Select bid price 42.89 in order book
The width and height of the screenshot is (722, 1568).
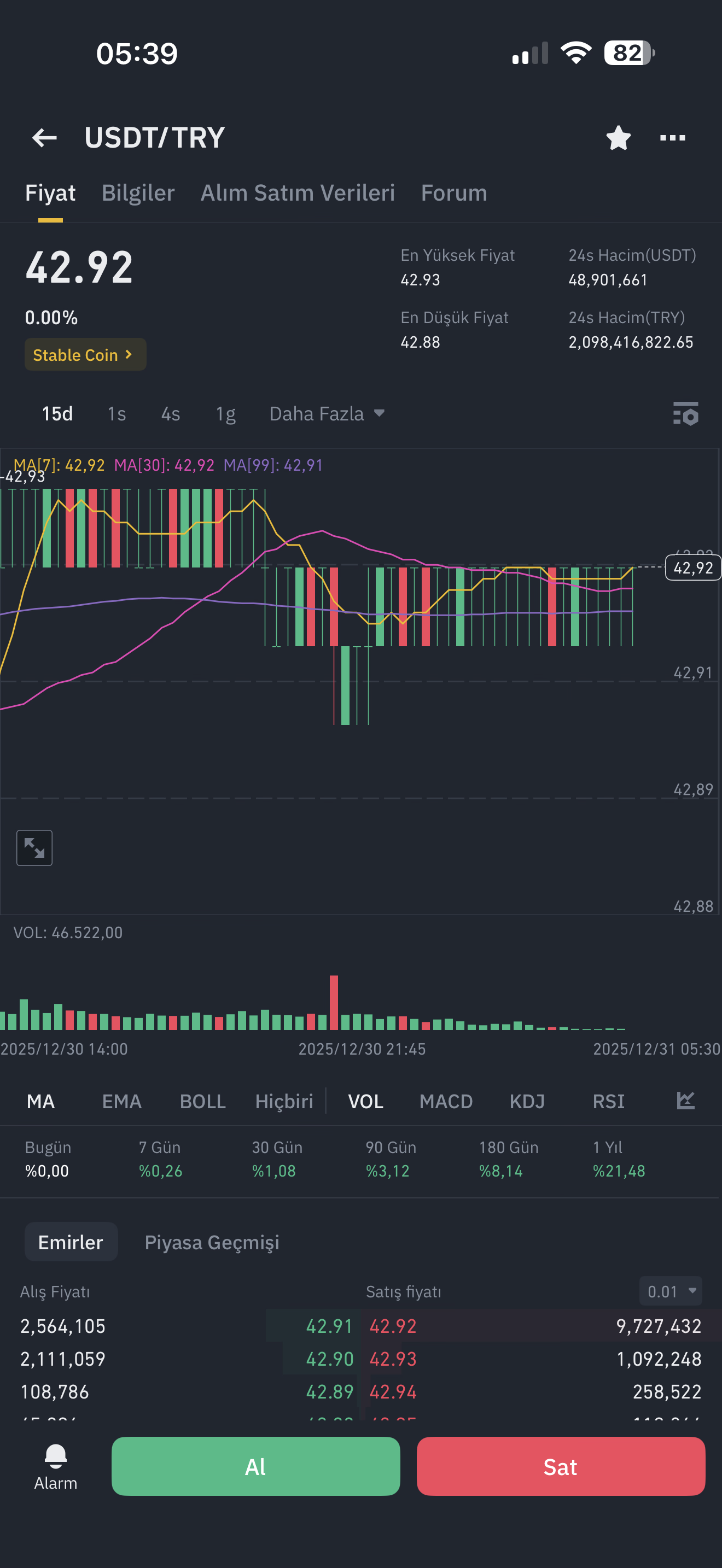(x=329, y=1391)
